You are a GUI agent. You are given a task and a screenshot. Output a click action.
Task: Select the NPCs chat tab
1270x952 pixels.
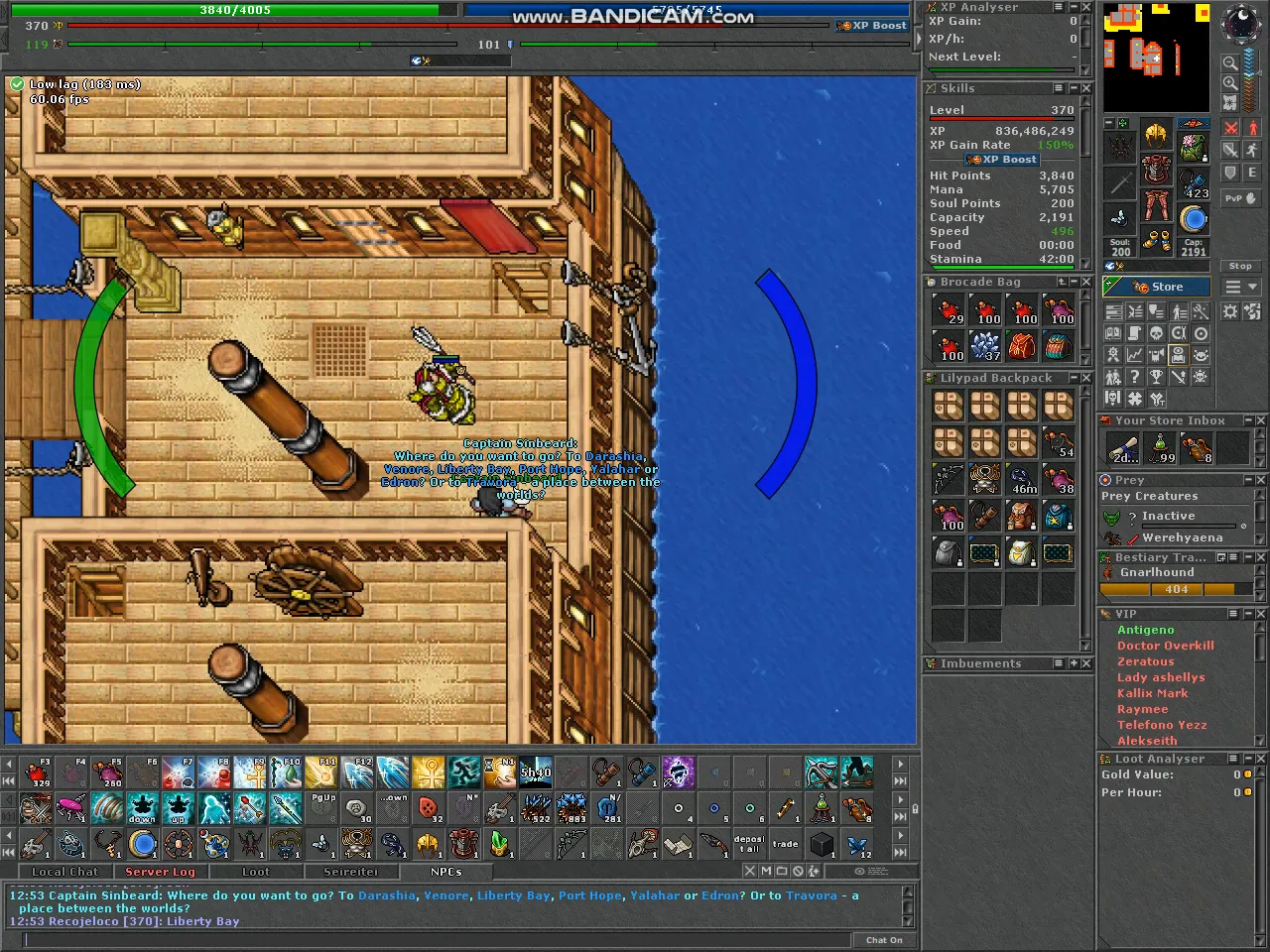(445, 872)
